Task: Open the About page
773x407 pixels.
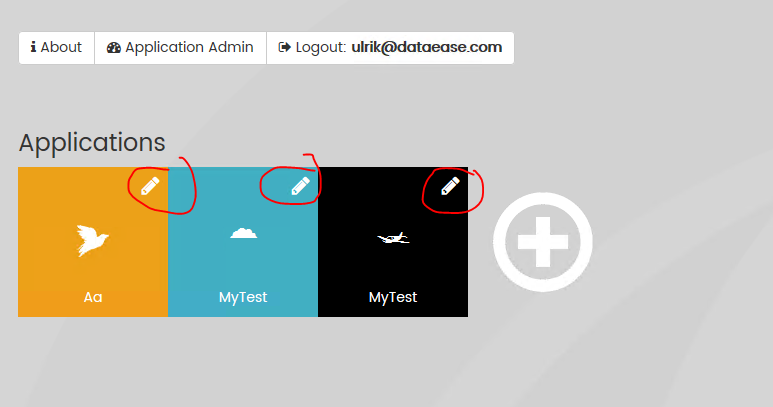Action: click(57, 48)
